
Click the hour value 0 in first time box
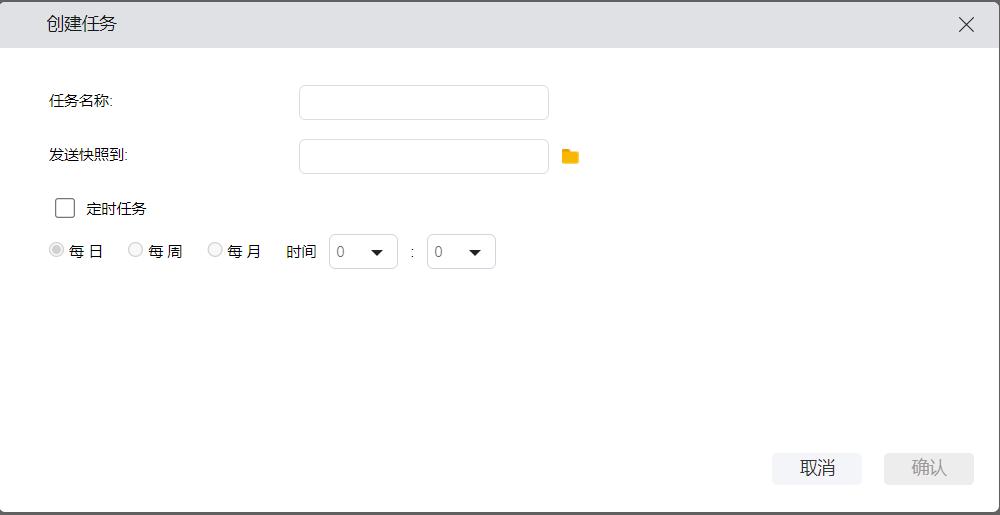click(x=341, y=252)
